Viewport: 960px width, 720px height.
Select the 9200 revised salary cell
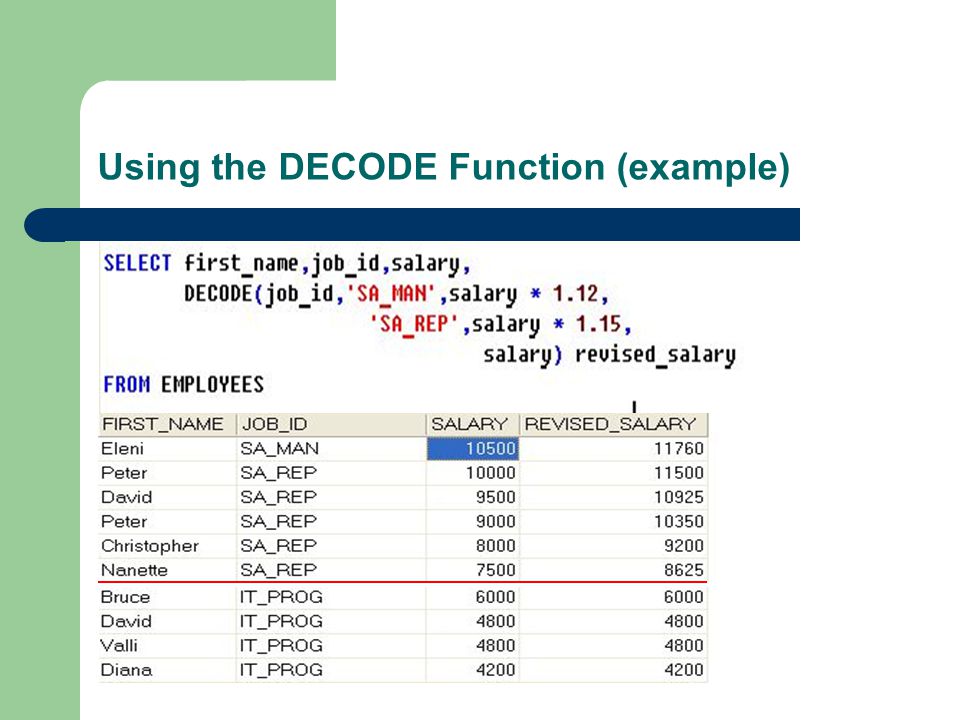tap(613, 546)
